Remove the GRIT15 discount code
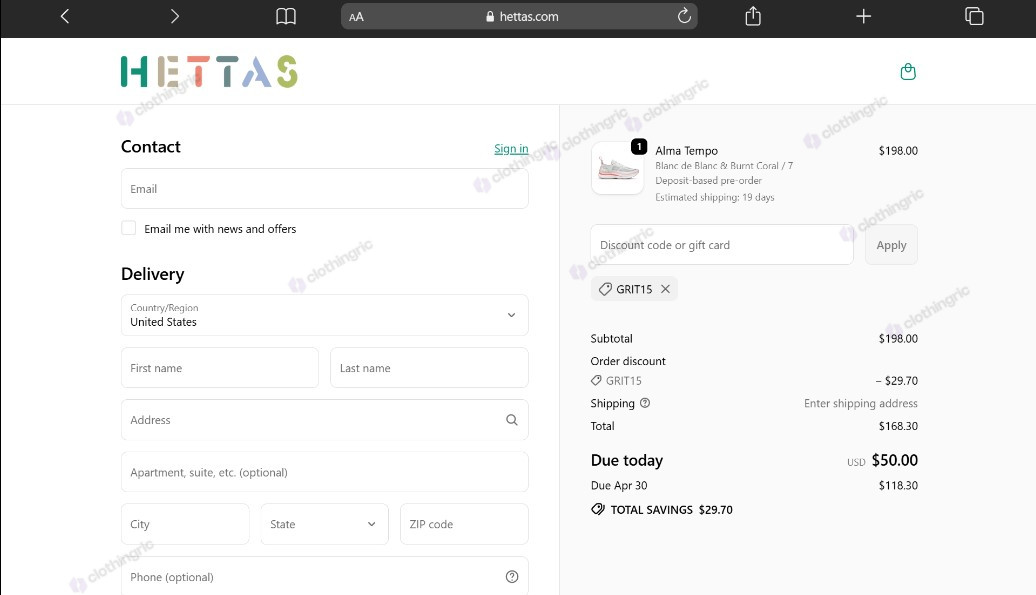1036x595 pixels. (665, 289)
